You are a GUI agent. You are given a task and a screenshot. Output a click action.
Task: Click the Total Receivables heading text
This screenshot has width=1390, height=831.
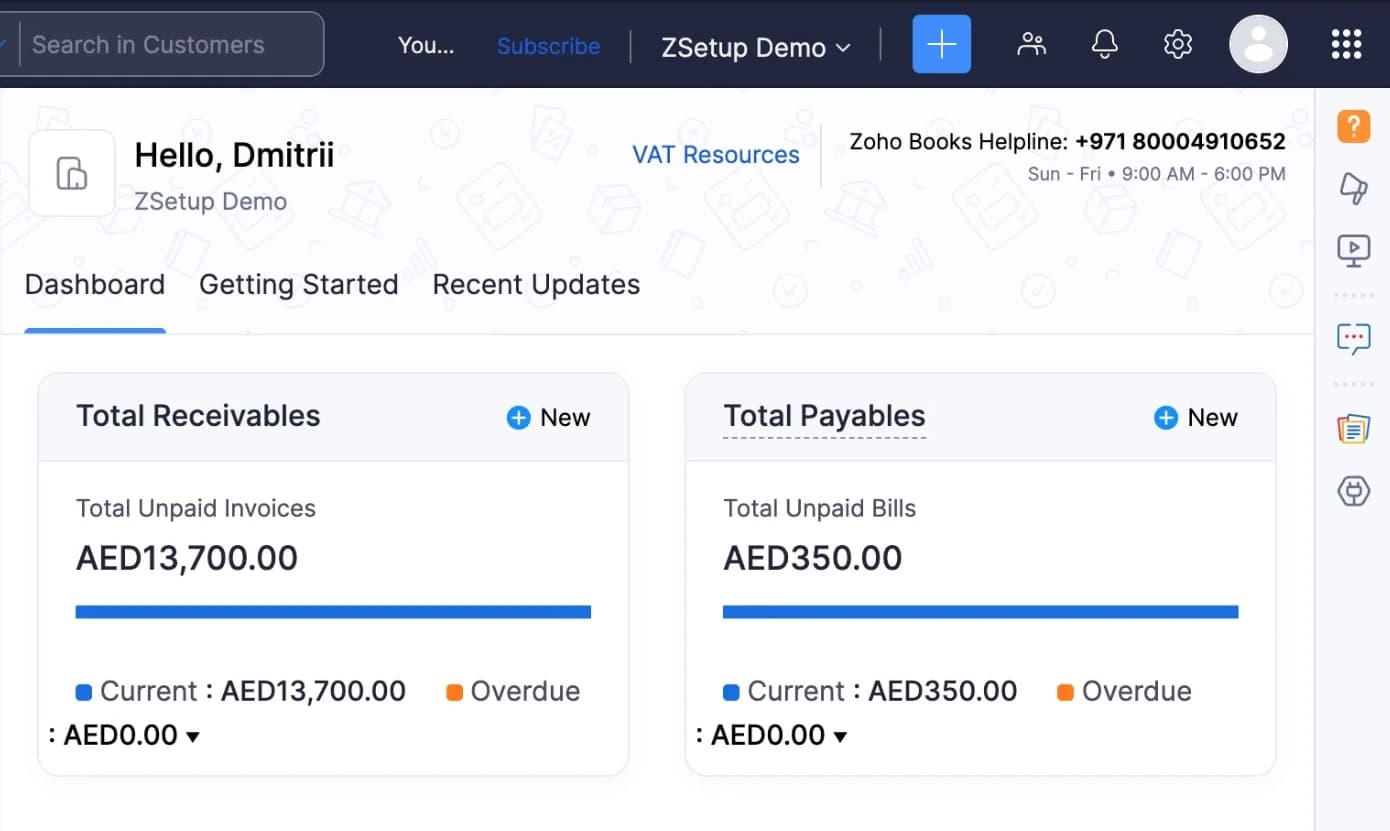198,416
